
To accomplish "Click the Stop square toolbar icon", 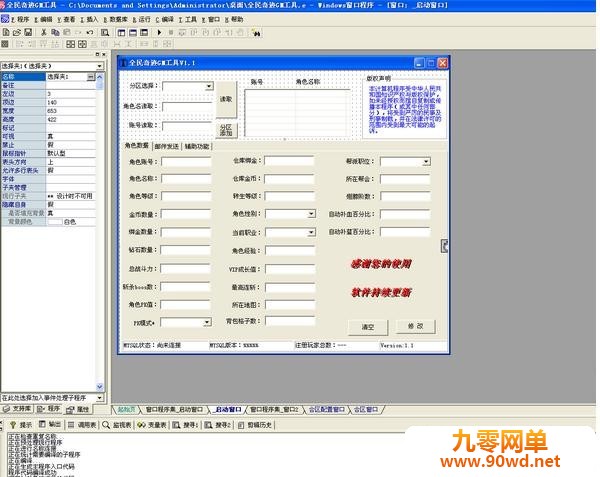I will (x=171, y=33).
